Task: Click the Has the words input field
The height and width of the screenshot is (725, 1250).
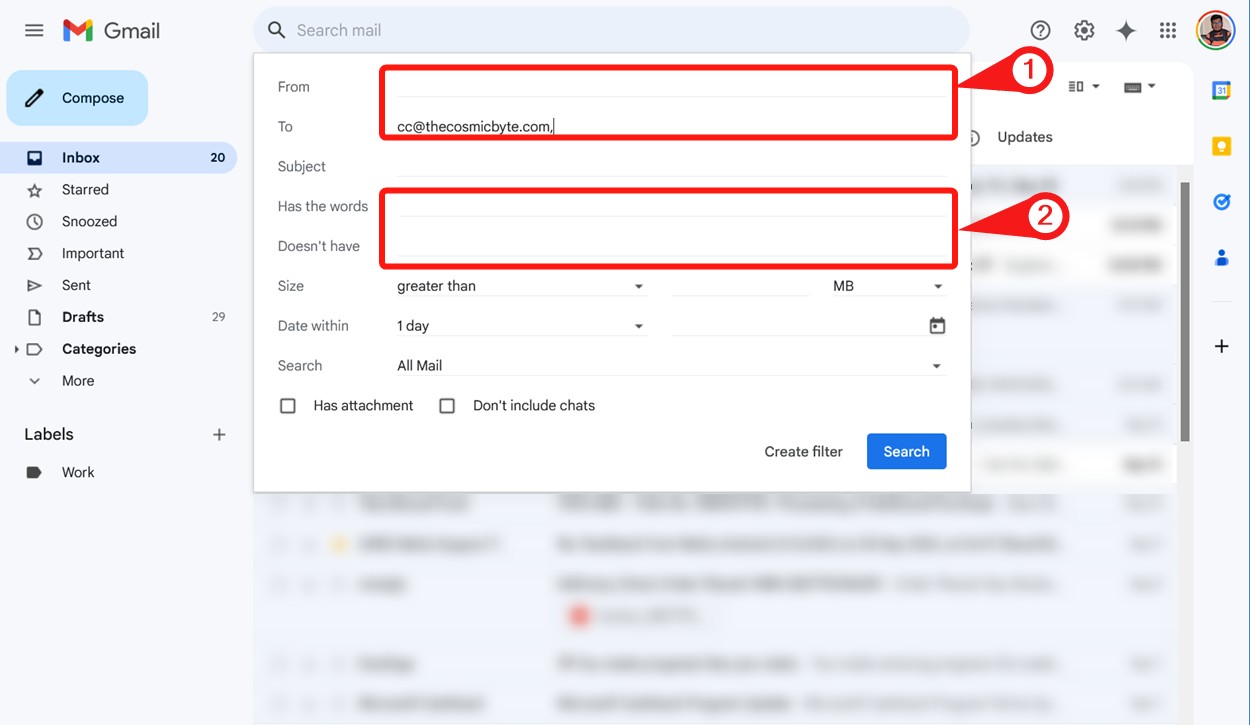Action: tap(668, 206)
